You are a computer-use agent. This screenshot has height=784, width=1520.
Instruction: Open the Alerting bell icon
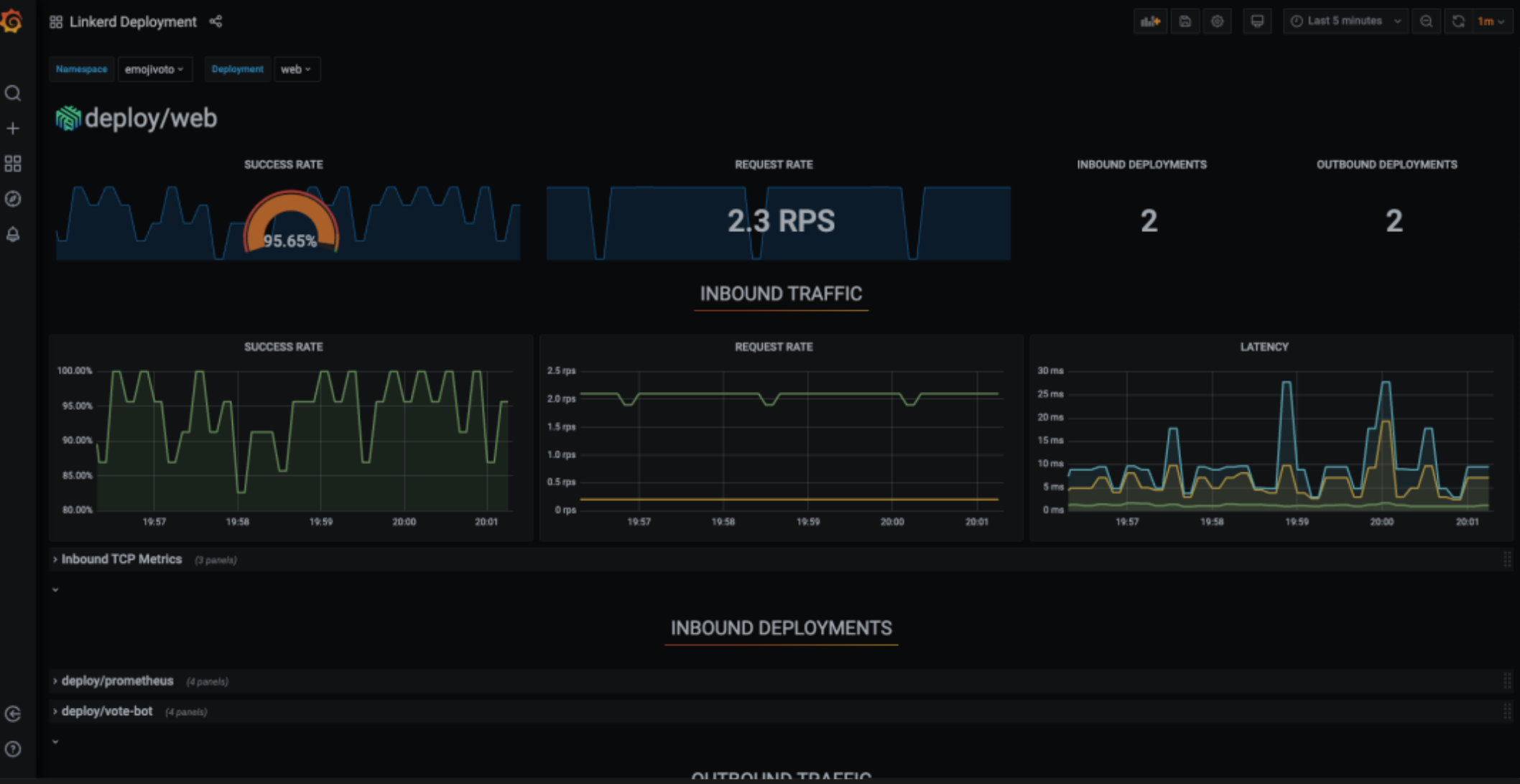click(x=13, y=234)
